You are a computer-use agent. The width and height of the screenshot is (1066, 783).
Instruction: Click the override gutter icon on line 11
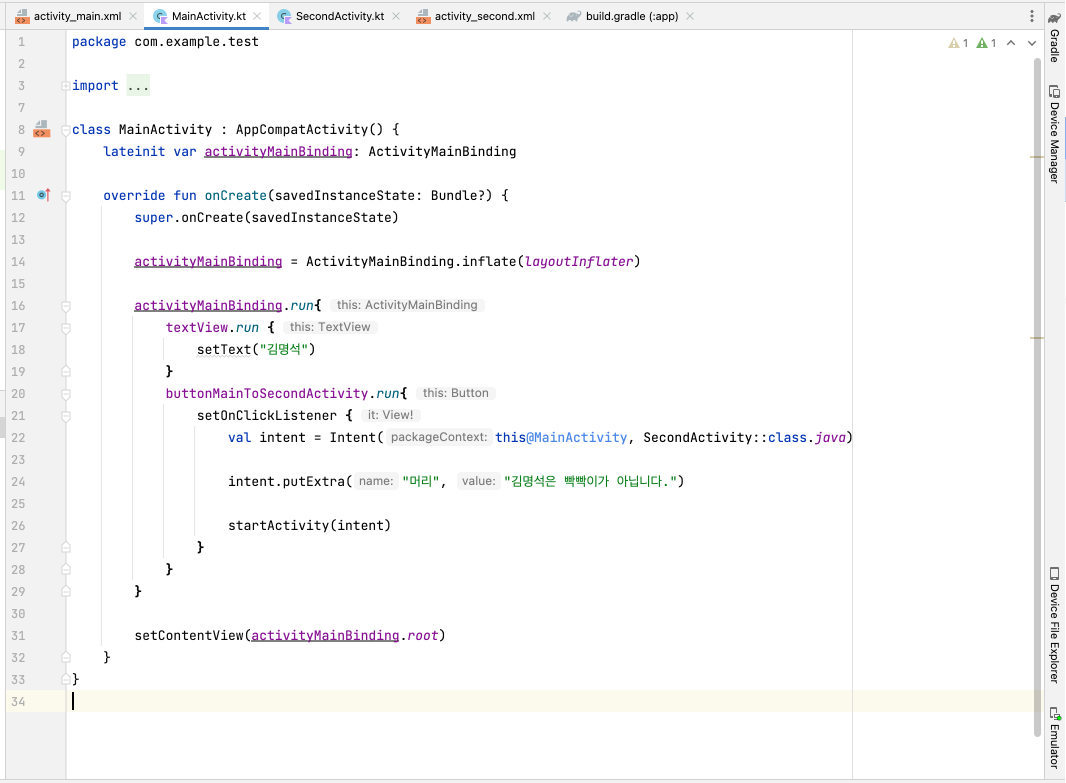click(x=44, y=195)
